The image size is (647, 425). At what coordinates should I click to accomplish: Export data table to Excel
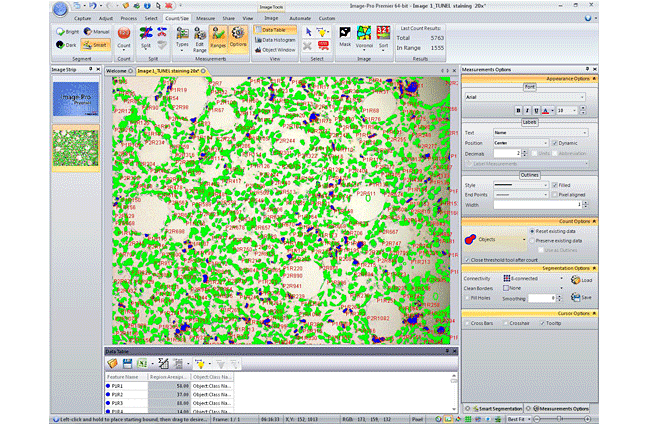tap(142, 364)
